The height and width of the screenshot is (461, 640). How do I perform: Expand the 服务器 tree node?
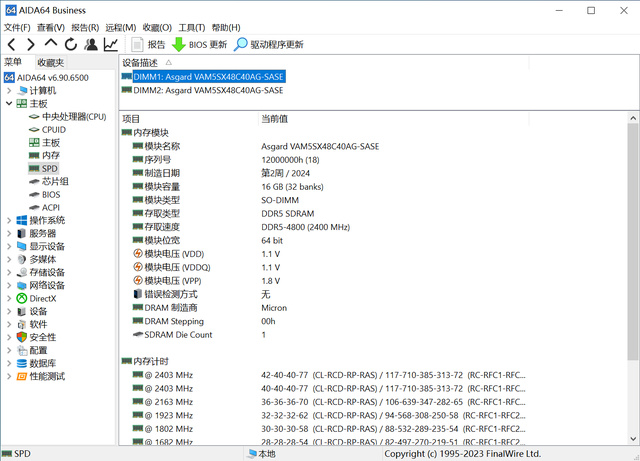(x=9, y=234)
